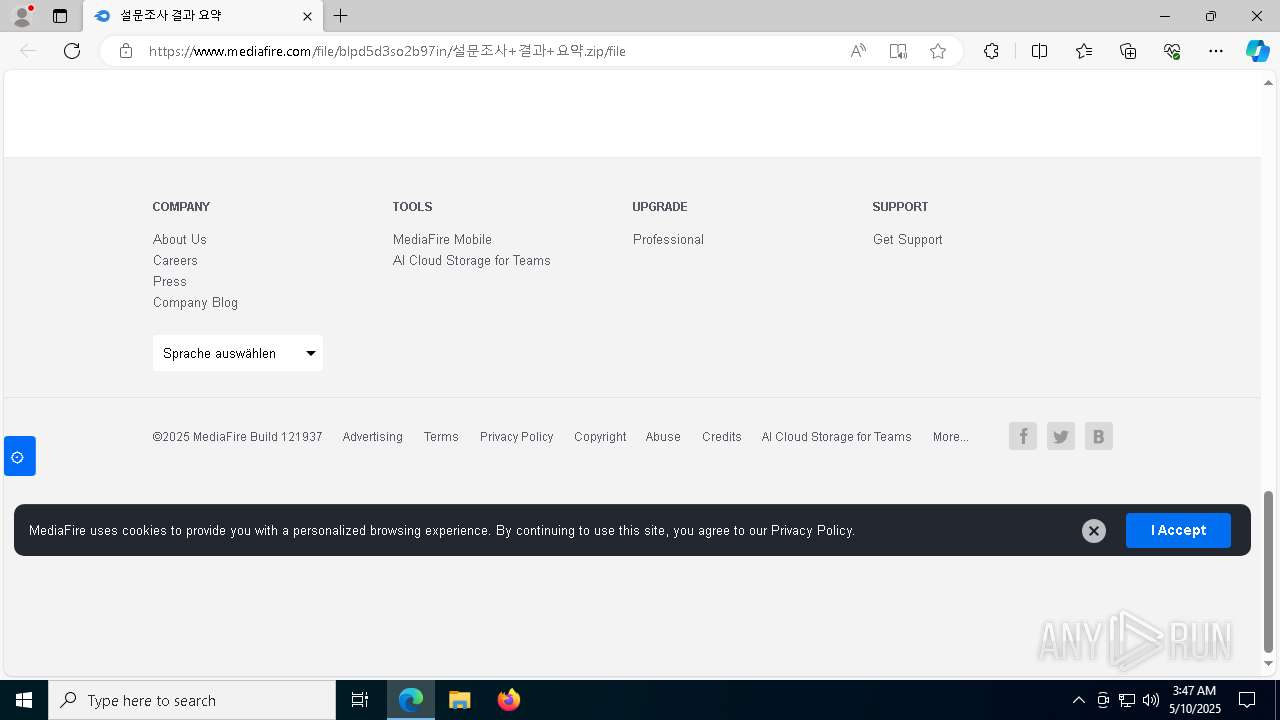The image size is (1280, 720).
Task: Open the Credits footer link
Action: (x=722, y=437)
